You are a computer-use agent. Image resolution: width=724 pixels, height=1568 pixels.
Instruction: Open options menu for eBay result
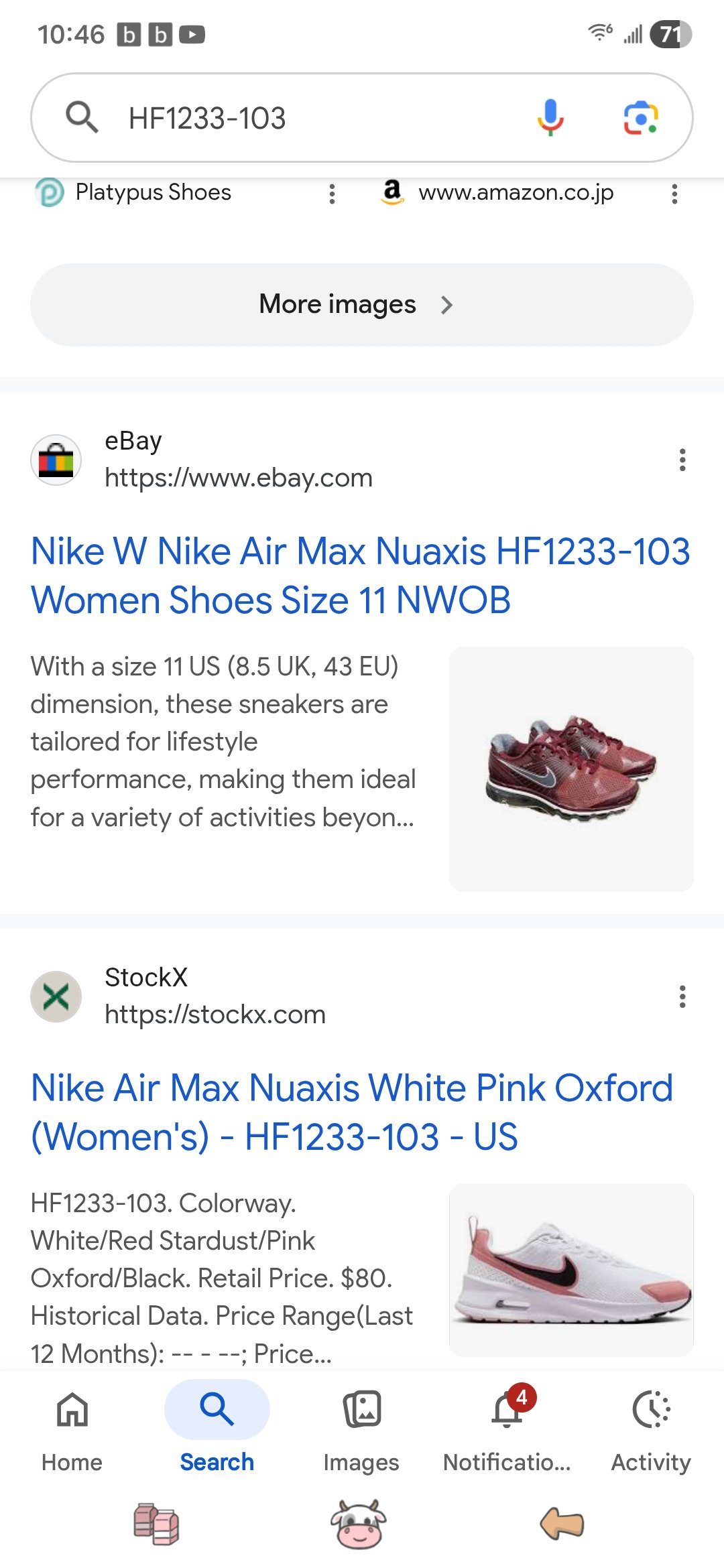pyautogui.click(x=682, y=460)
